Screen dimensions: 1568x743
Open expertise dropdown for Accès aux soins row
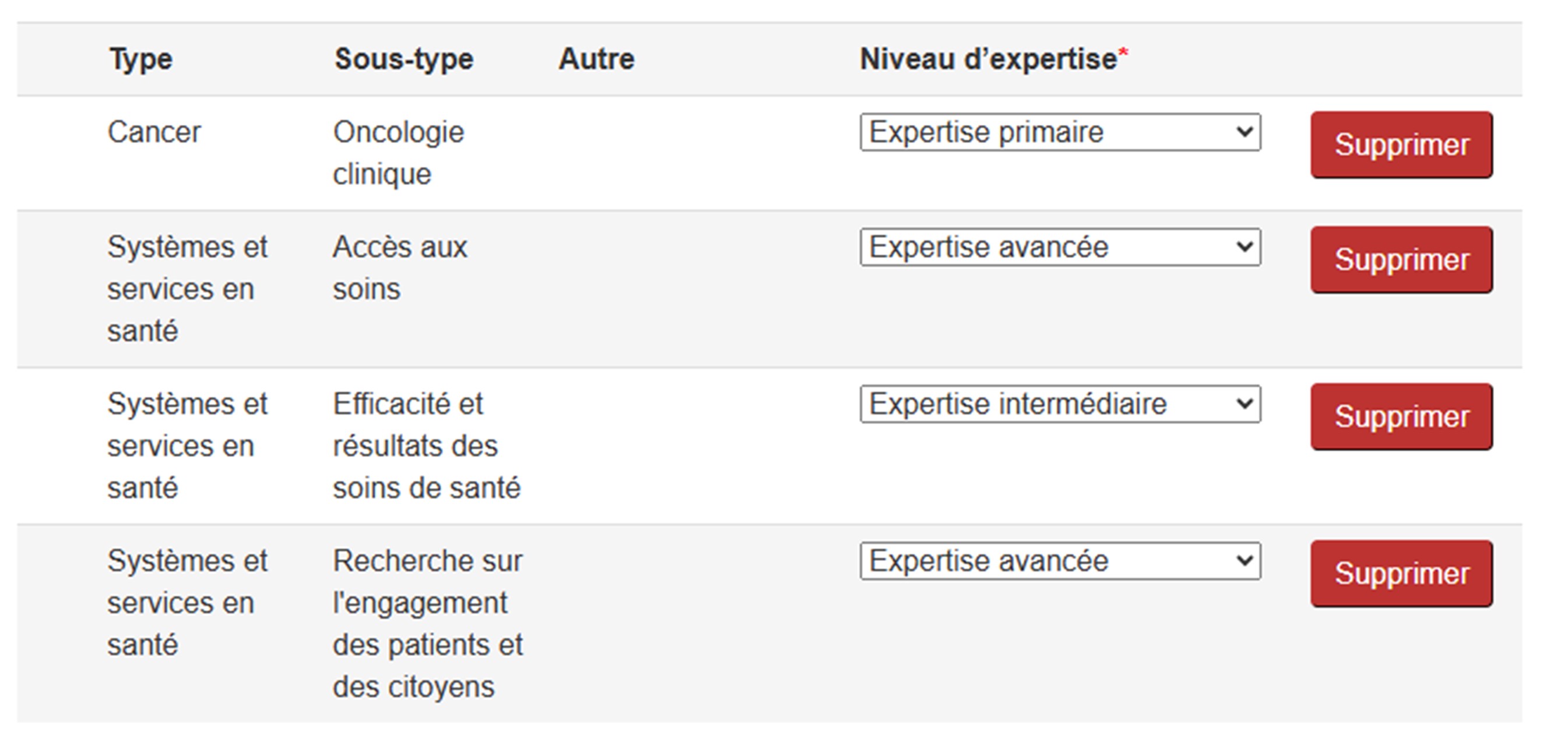click(1060, 247)
